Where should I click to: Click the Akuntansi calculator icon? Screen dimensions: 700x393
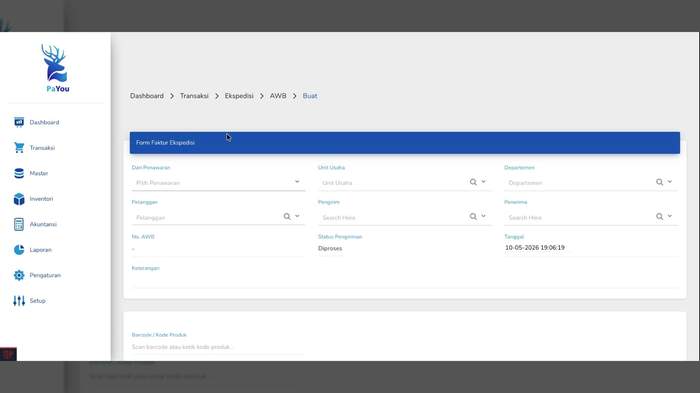pyautogui.click(x=19, y=224)
